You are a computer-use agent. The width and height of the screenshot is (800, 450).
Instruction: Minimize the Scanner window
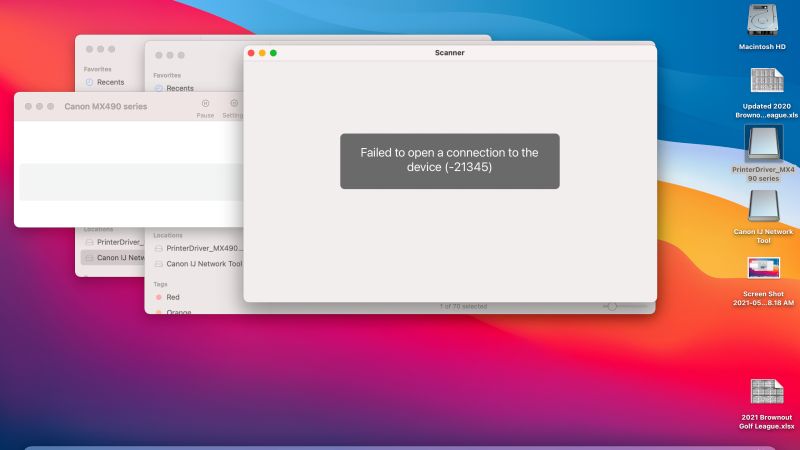262,53
